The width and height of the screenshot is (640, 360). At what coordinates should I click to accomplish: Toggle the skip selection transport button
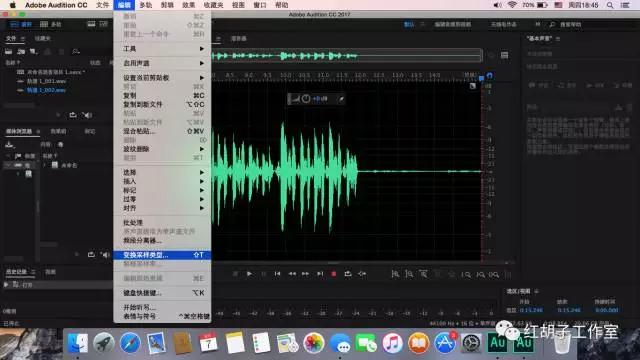pyautogui.click(x=362, y=274)
